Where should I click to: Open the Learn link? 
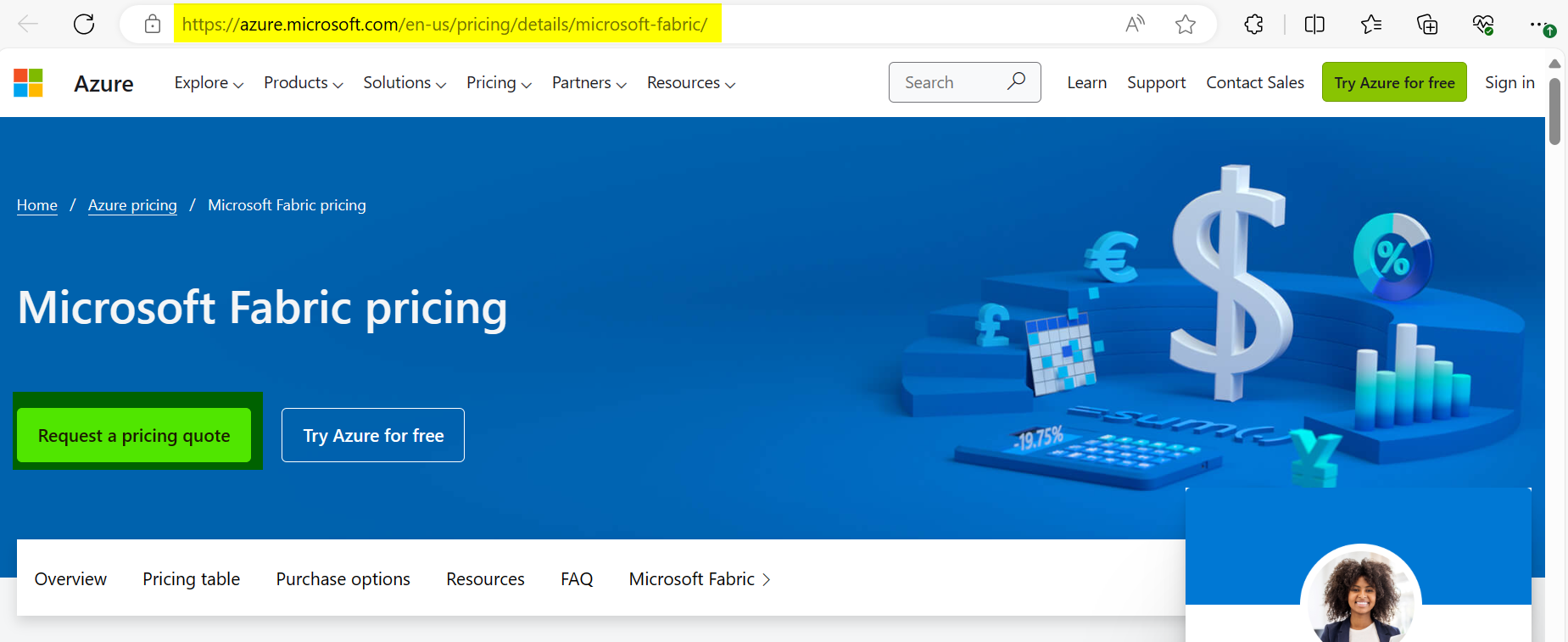coord(1086,82)
